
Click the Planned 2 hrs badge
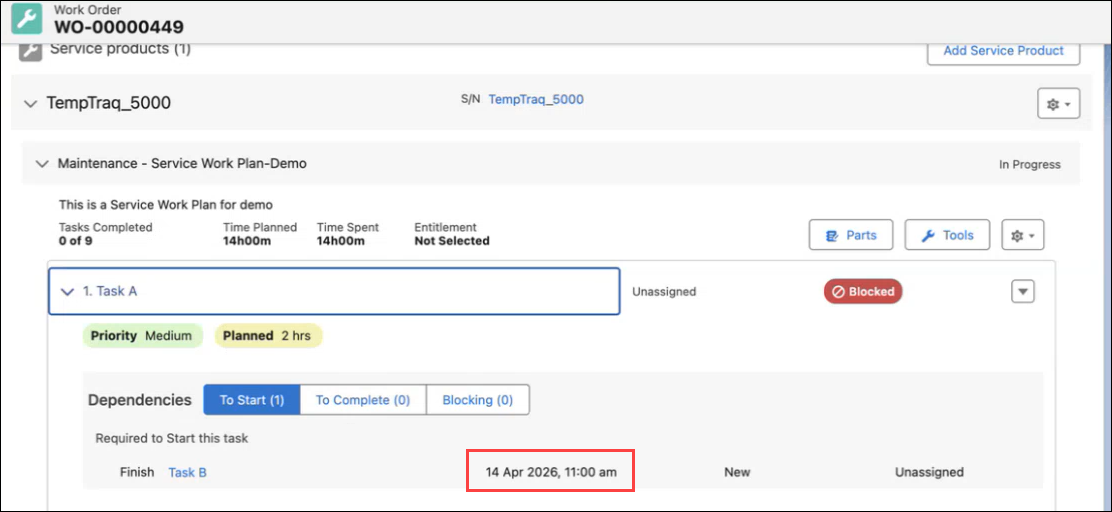267,335
